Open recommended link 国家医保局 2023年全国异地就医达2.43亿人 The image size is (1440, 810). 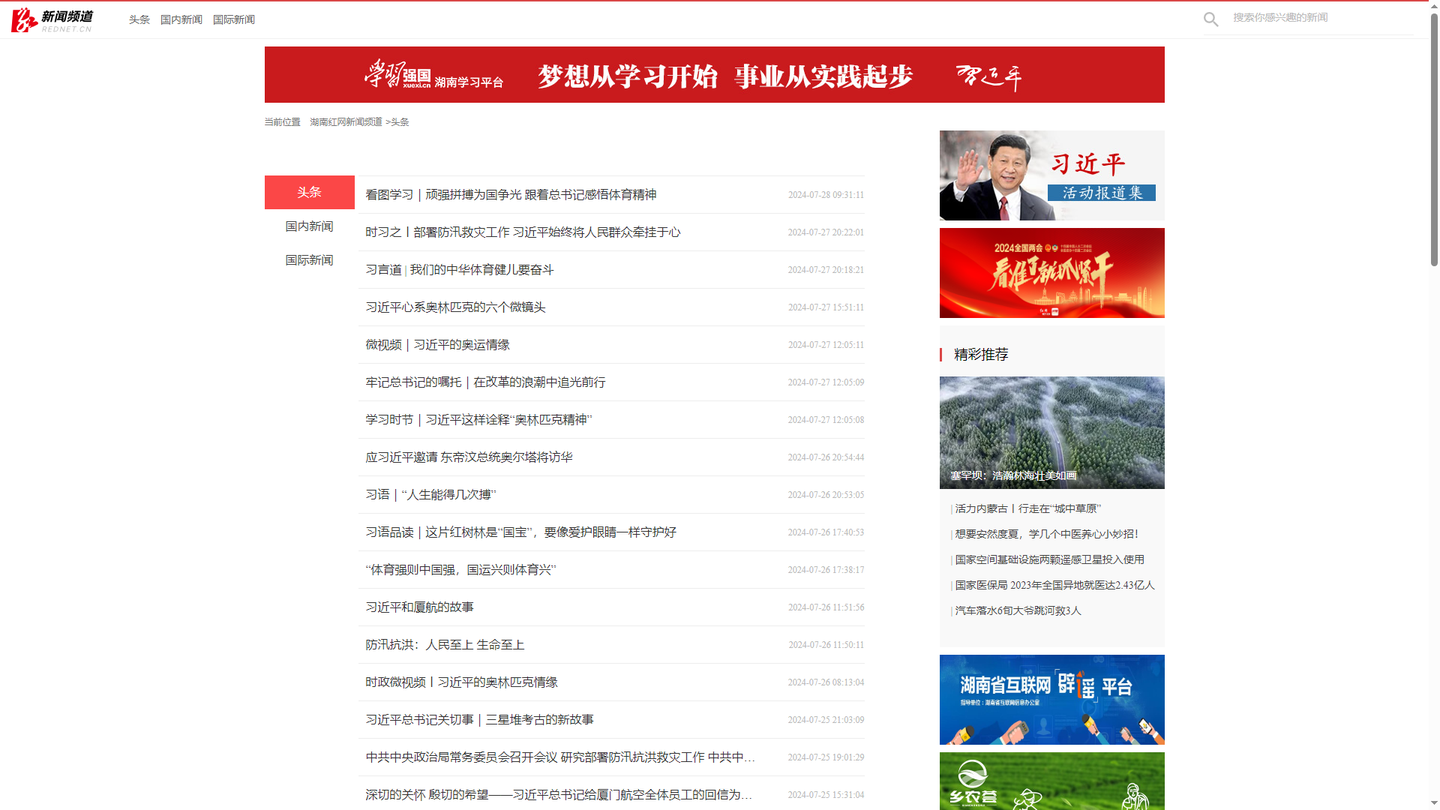[1055, 585]
